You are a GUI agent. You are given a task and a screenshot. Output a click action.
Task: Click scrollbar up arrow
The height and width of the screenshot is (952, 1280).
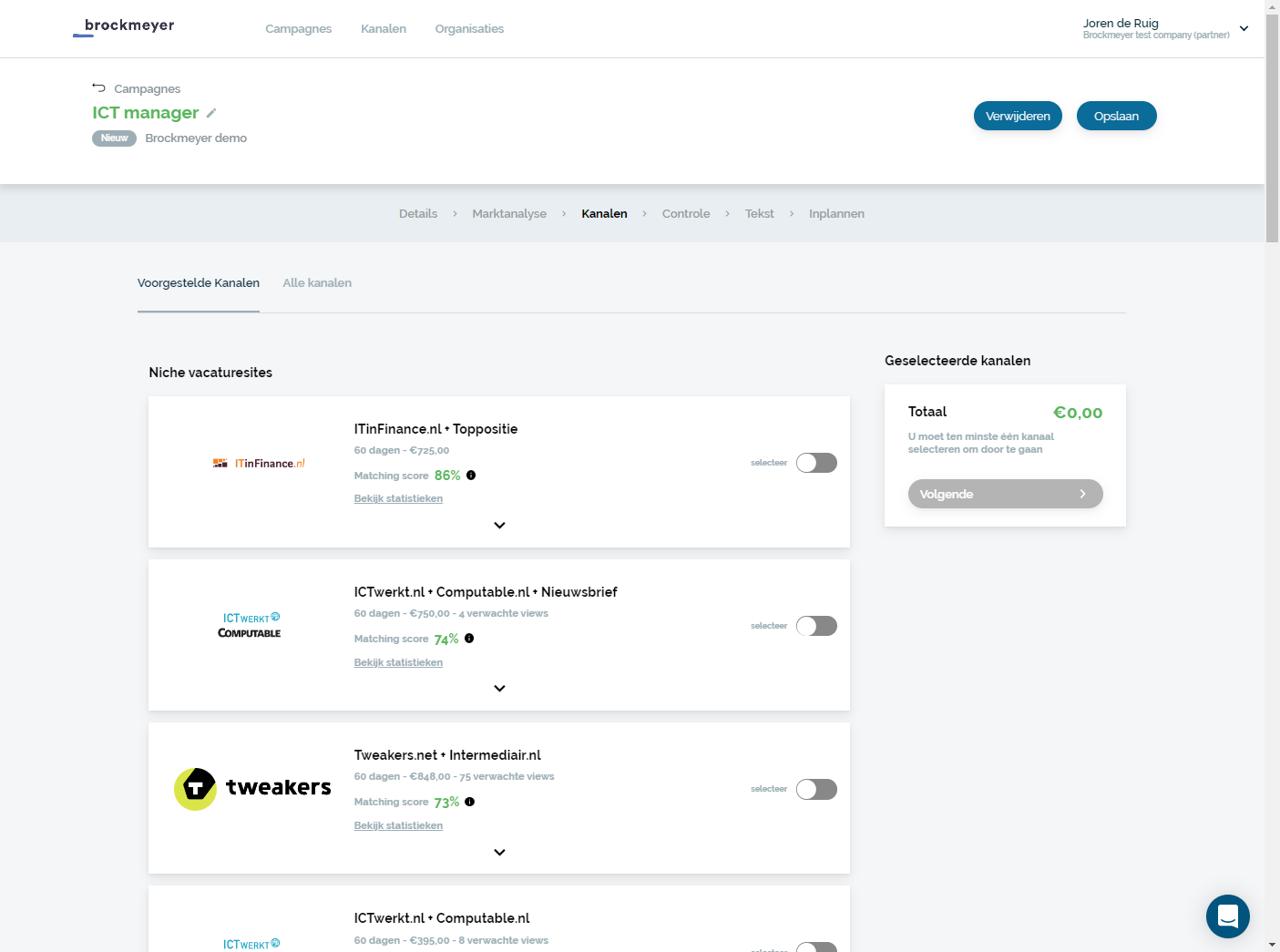[x=1272, y=6]
